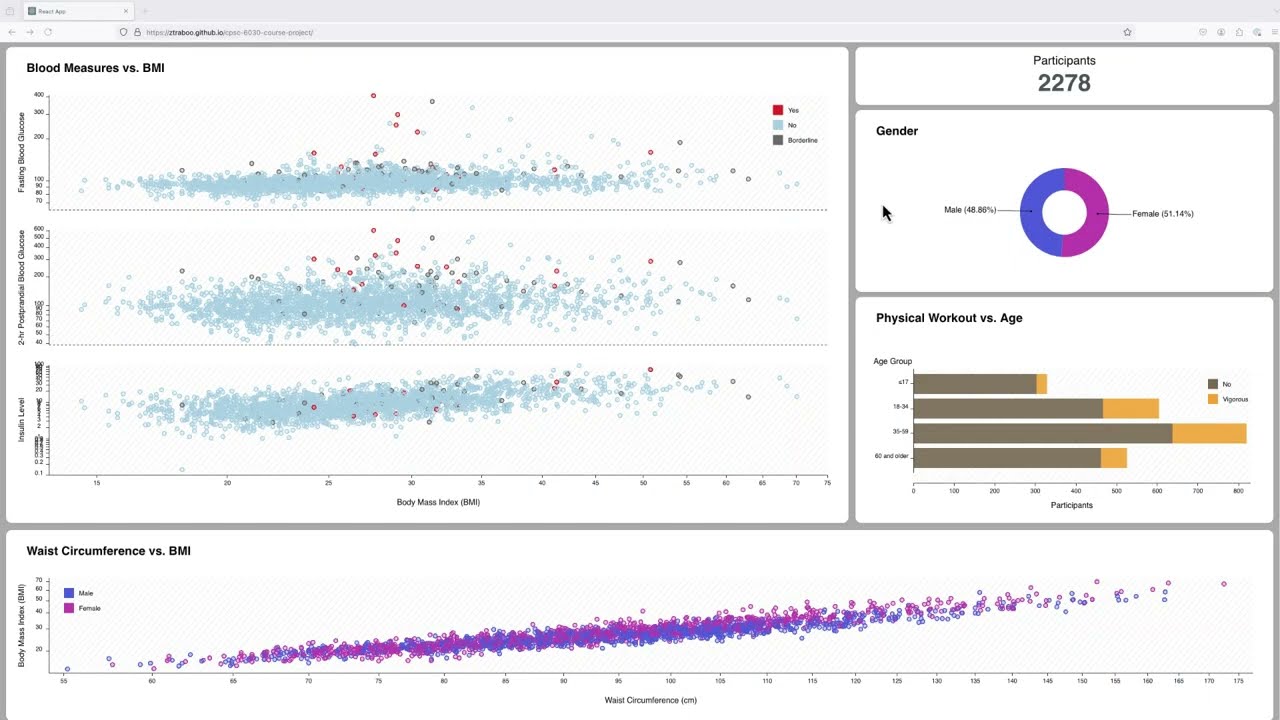Click the brown No workout legend swatch

click(x=1213, y=384)
